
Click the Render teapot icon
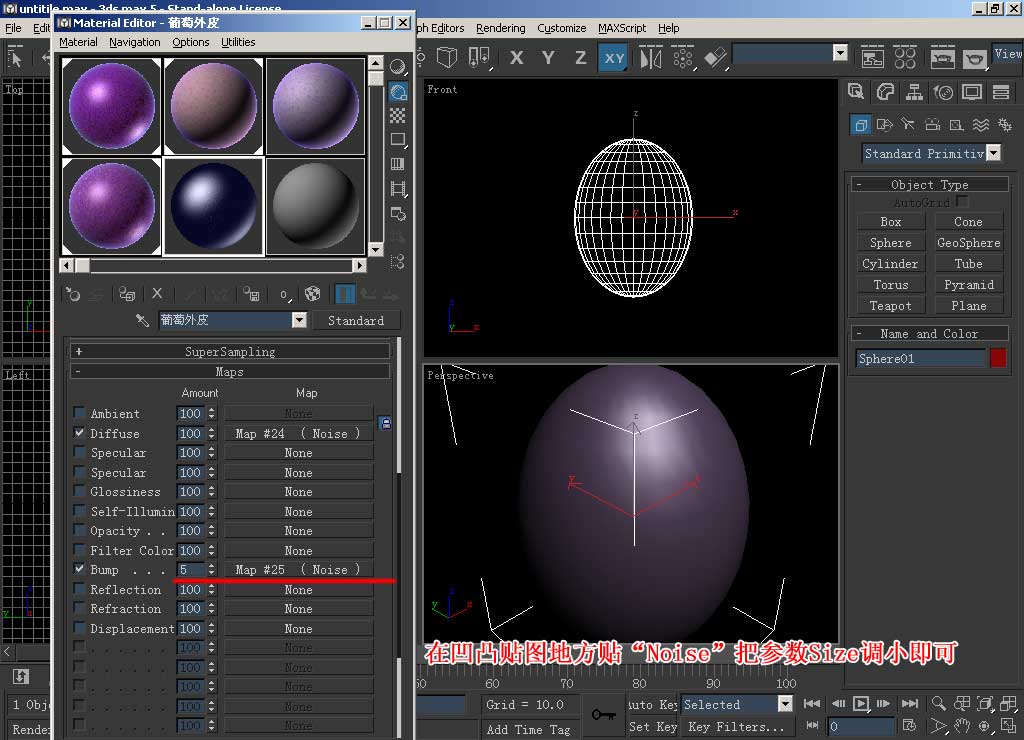[x=974, y=58]
